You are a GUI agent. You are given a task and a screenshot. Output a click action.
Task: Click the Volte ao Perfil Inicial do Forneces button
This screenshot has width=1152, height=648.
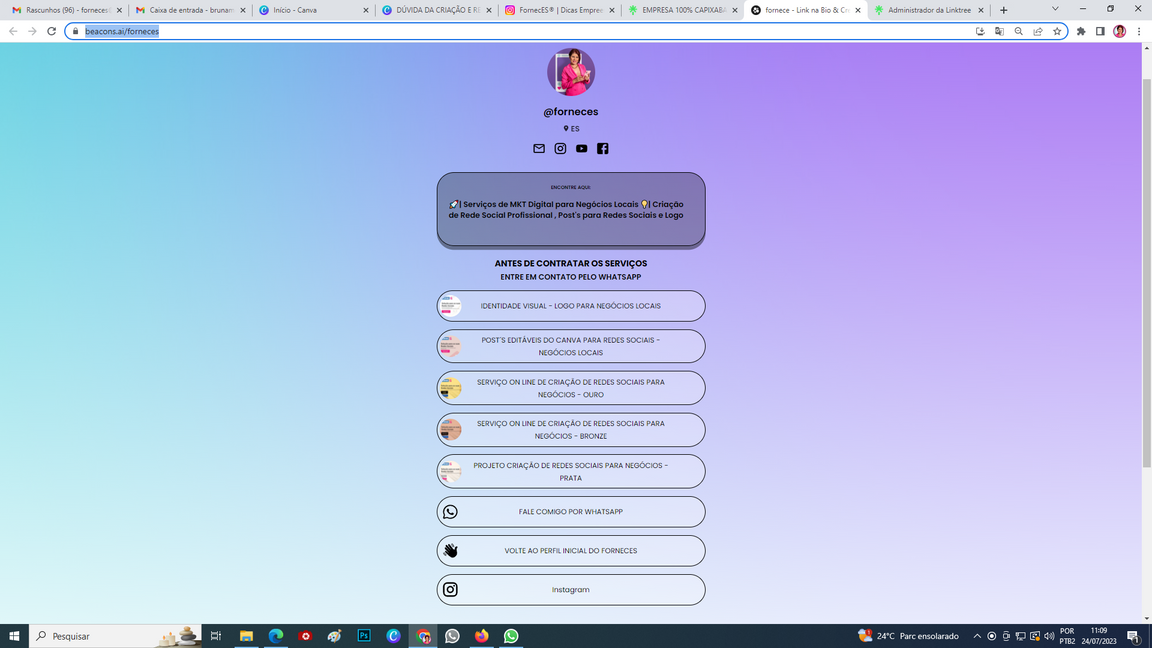(x=571, y=551)
